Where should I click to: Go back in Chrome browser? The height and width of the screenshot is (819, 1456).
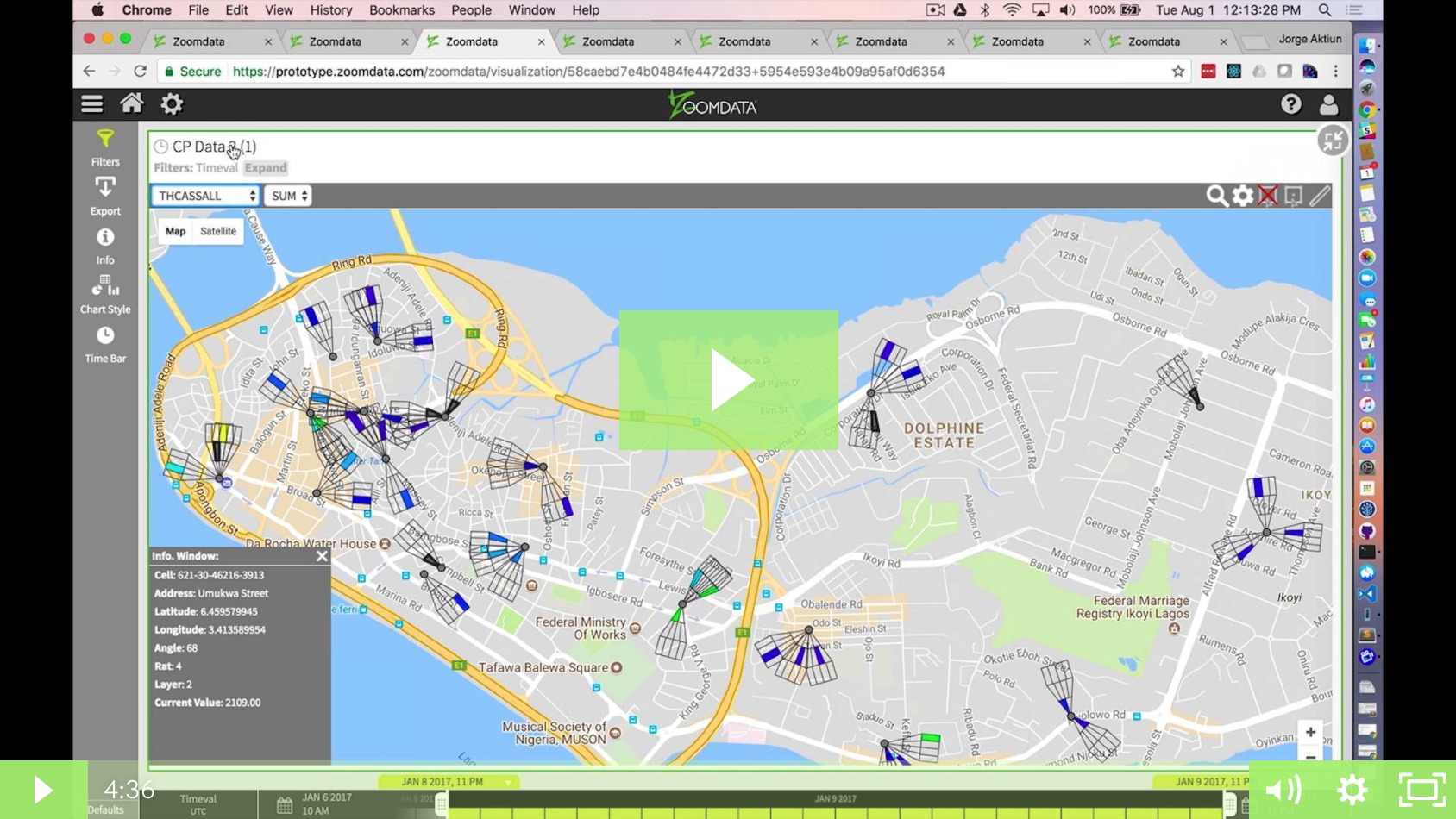89,72
